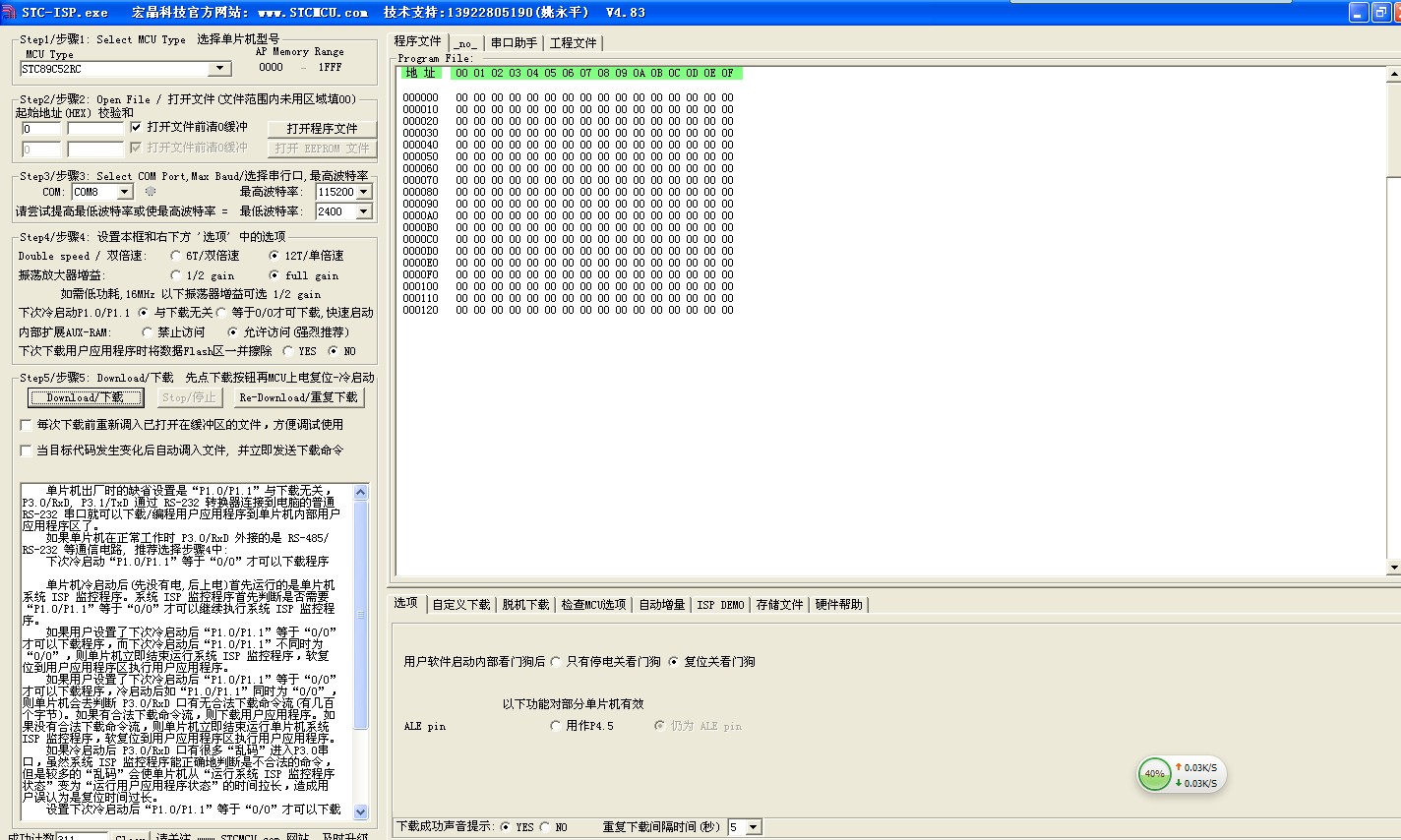
Task: Toggle the first 打开文件前清0缓冲 checkbox
Action: click(137, 127)
